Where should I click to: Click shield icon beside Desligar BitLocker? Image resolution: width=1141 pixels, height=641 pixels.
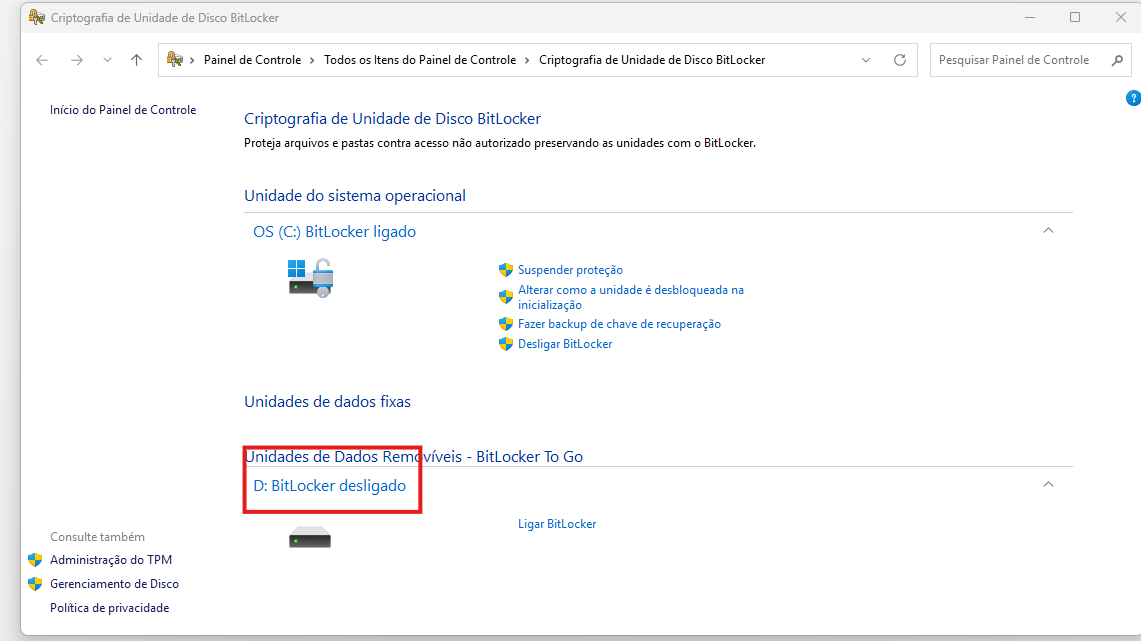[506, 343]
